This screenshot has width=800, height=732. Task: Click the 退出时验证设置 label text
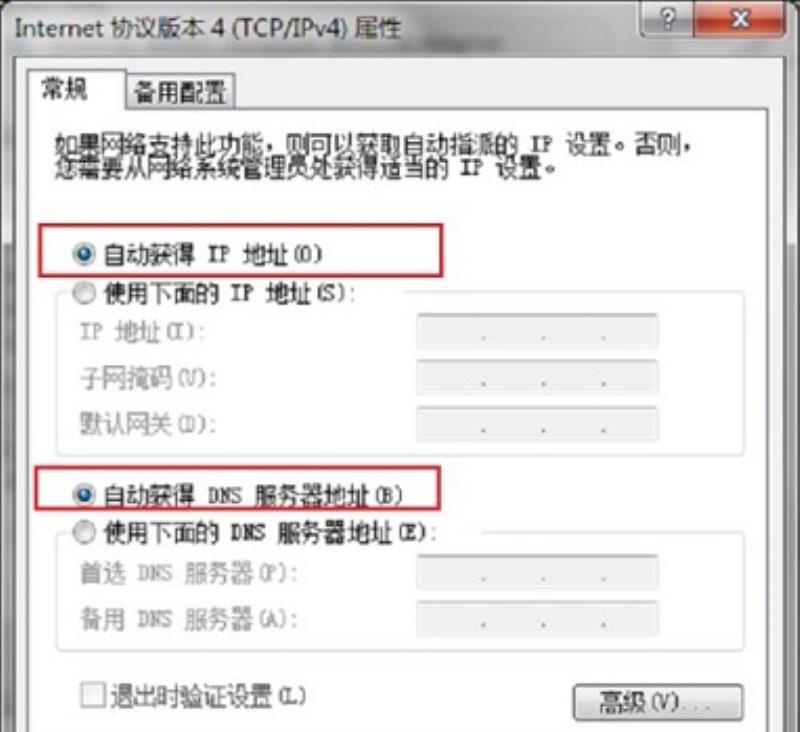208,696
